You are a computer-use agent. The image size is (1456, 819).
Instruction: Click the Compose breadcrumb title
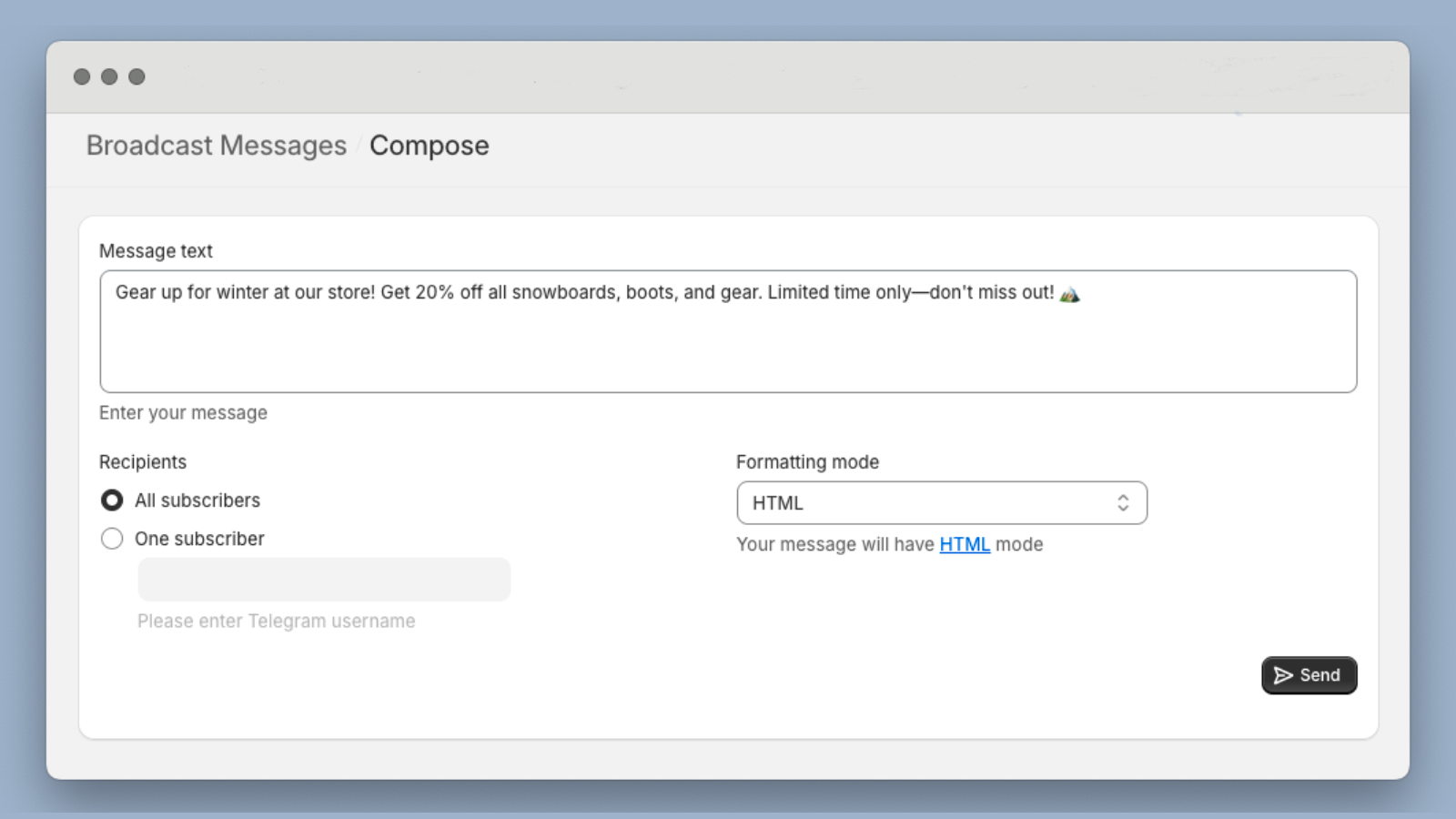(429, 146)
